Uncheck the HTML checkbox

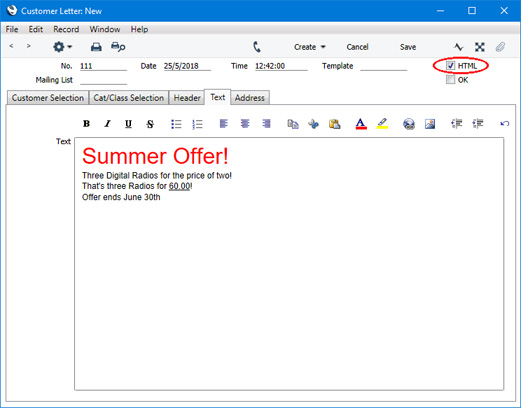coord(450,66)
